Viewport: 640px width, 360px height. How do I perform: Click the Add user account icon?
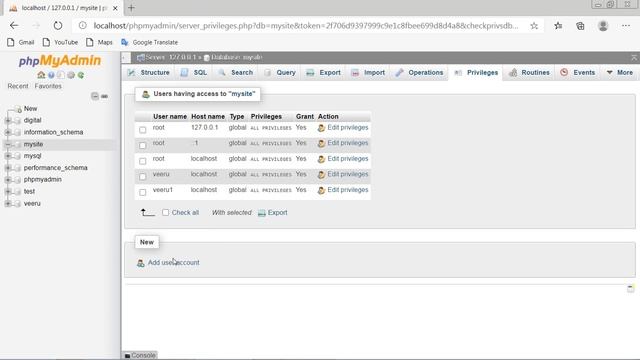[140, 263]
